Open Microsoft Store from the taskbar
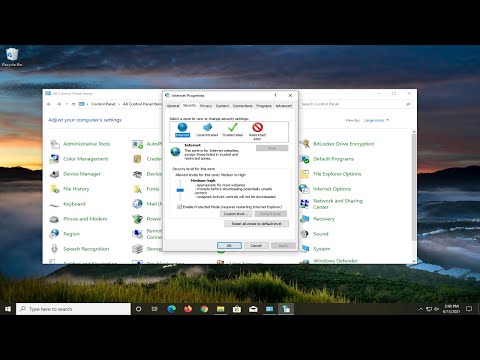This screenshot has height=360, width=480. pos(237,309)
